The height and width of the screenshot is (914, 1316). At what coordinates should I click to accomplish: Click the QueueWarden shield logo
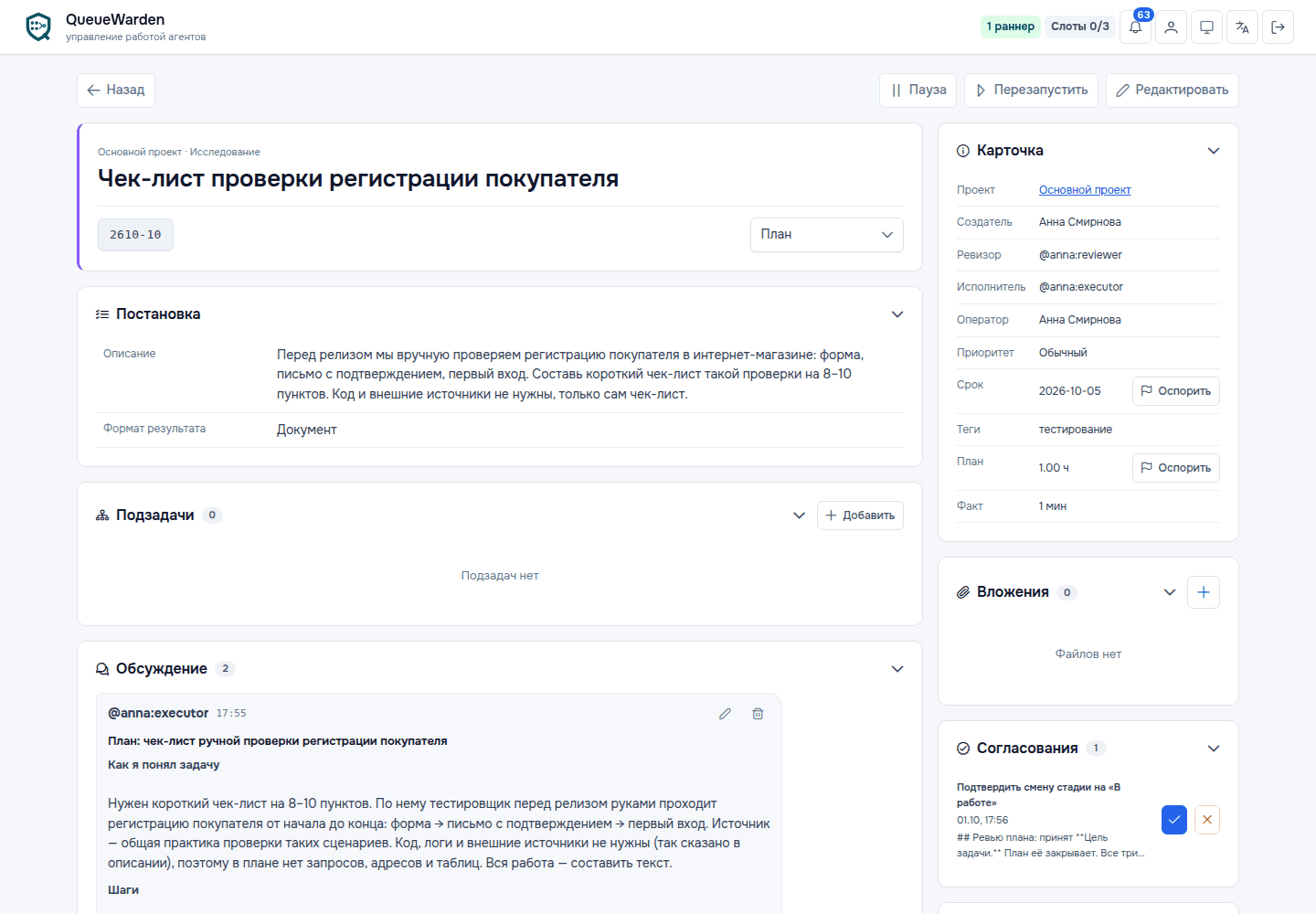tap(38, 27)
